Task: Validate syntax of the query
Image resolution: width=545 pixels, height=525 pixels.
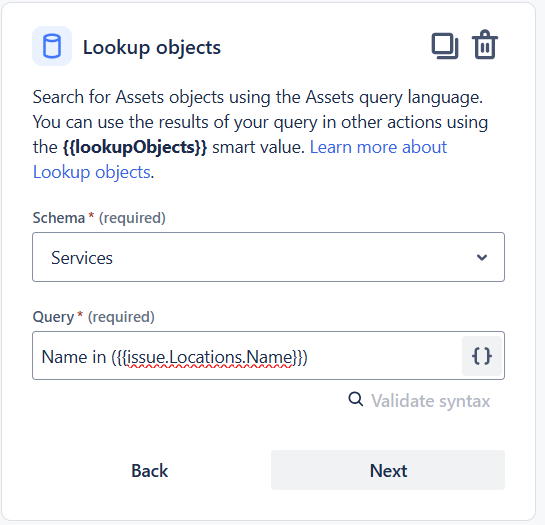Action: [x=430, y=401]
